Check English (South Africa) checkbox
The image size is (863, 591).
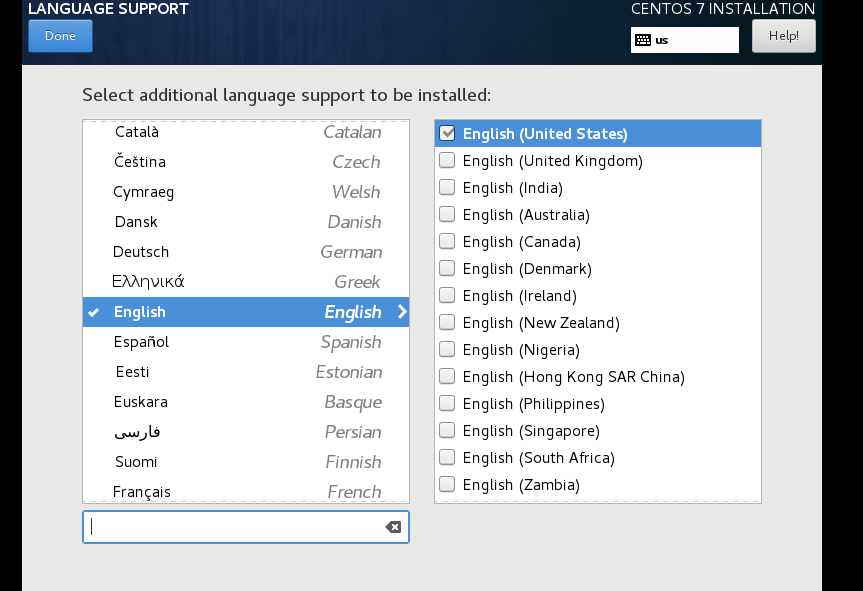(x=447, y=457)
